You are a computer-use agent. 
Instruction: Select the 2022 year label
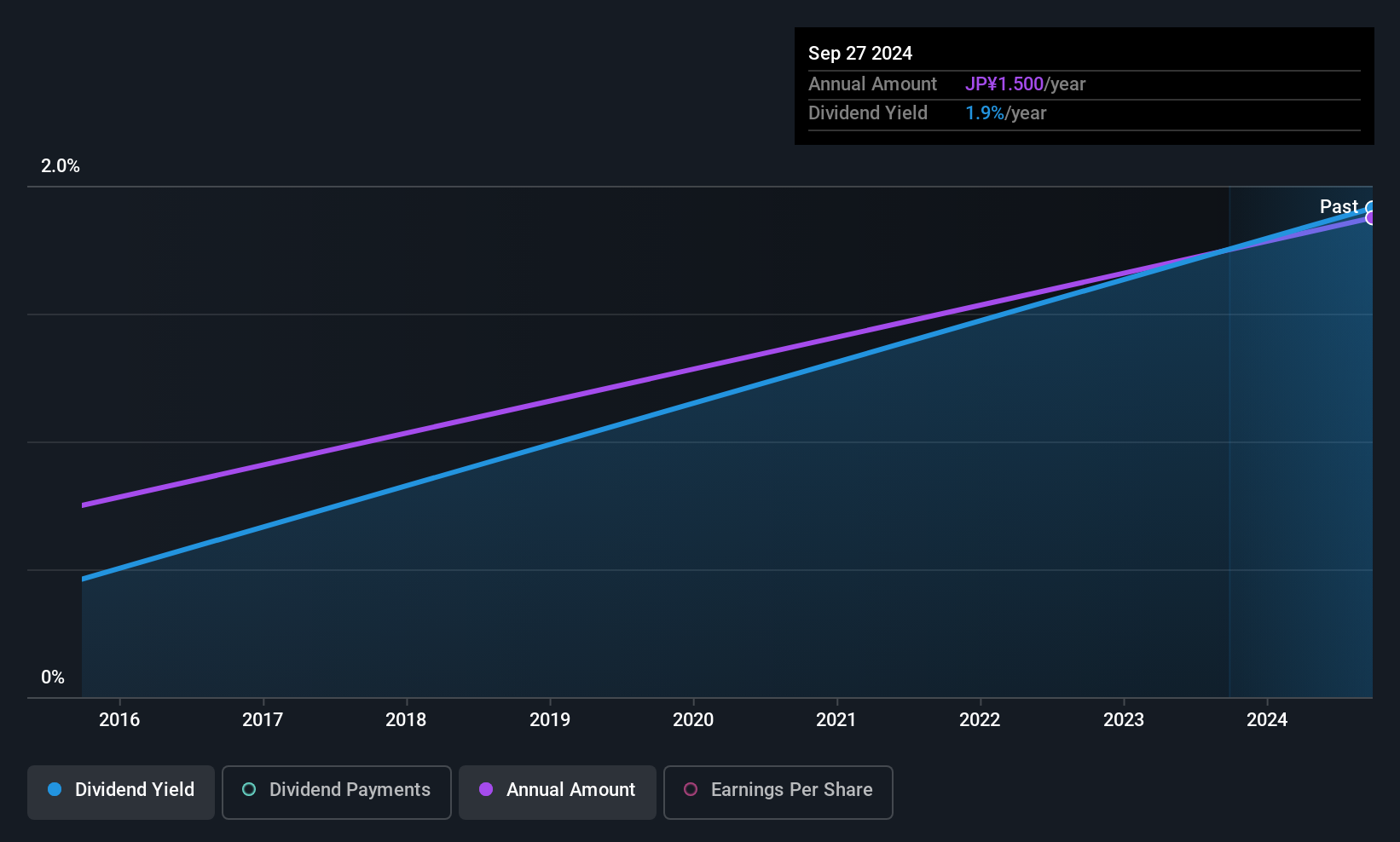click(980, 720)
